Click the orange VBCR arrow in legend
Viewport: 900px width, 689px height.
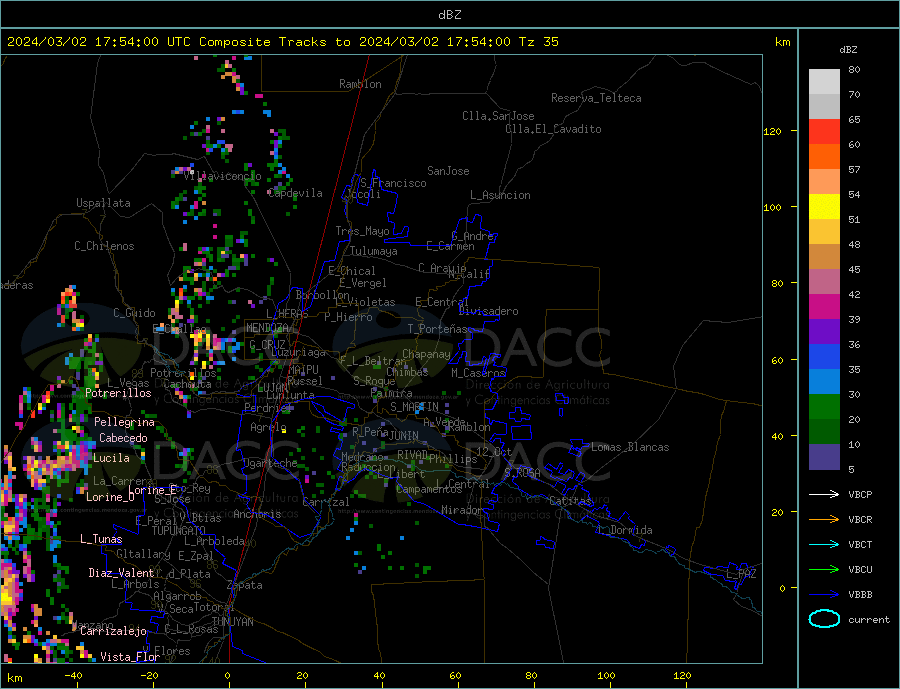(x=824, y=520)
